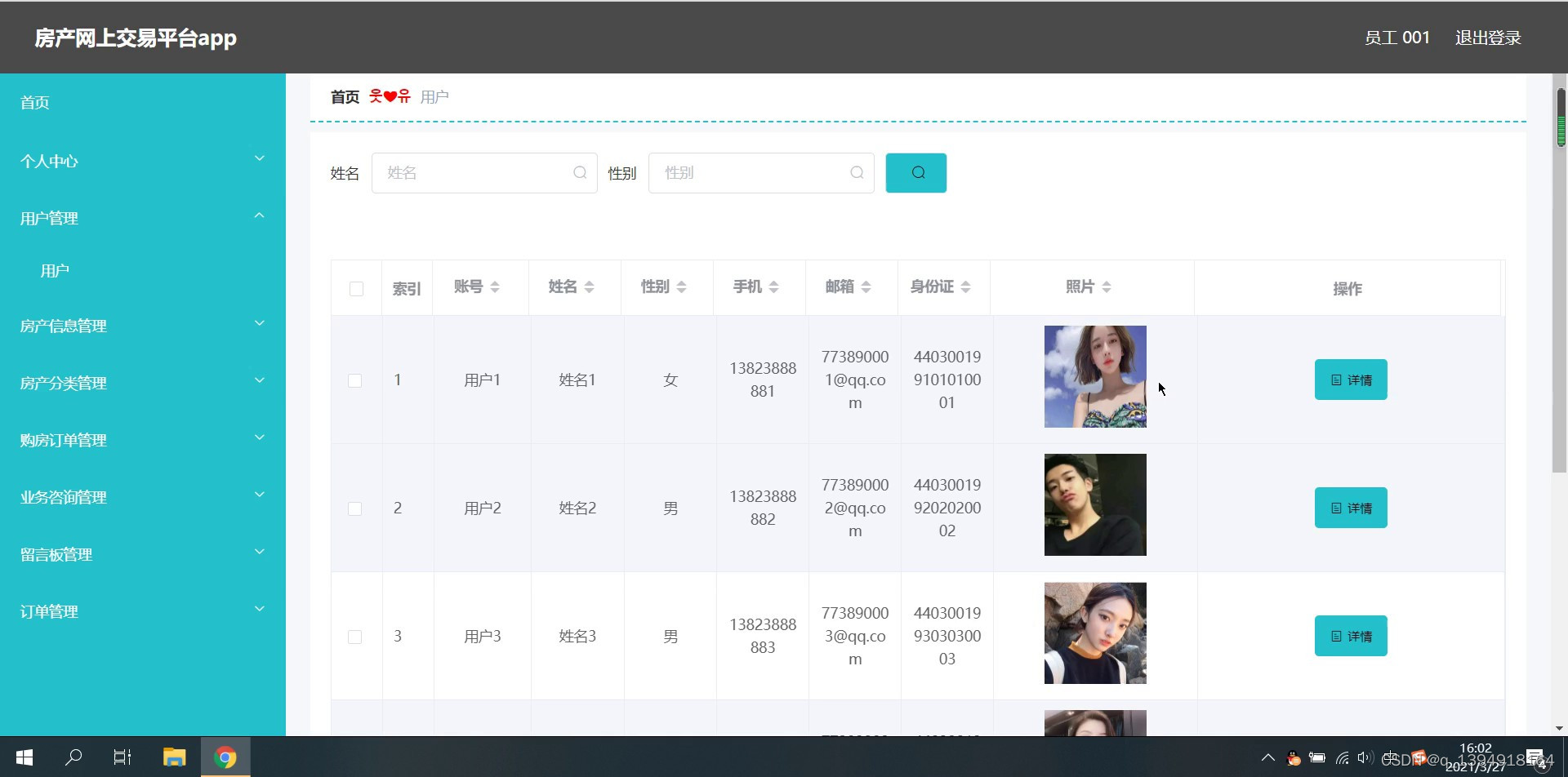Click phone number 13823888882 cell
The image size is (1568, 777).
(x=763, y=508)
